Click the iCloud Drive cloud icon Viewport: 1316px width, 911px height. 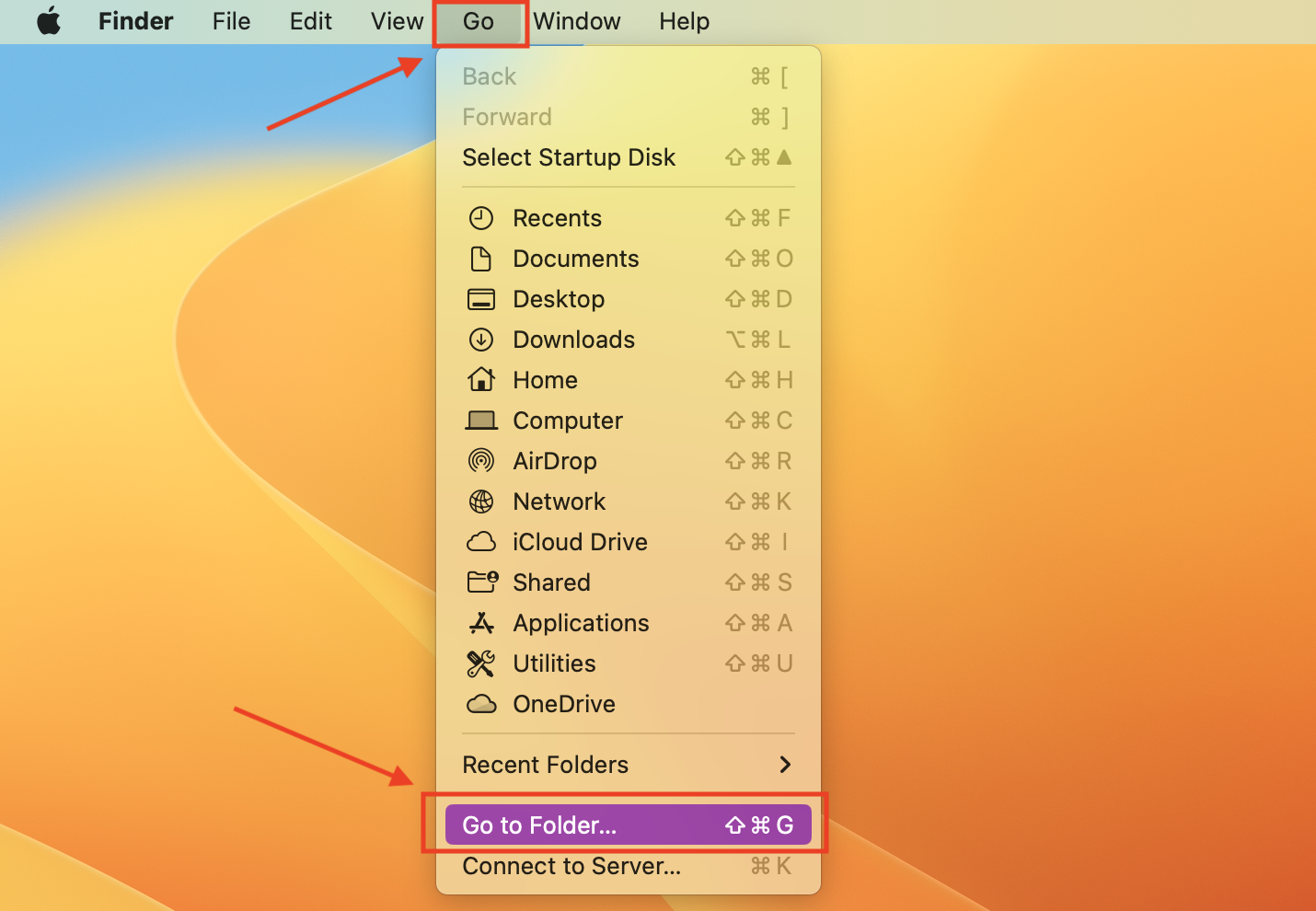click(x=480, y=542)
